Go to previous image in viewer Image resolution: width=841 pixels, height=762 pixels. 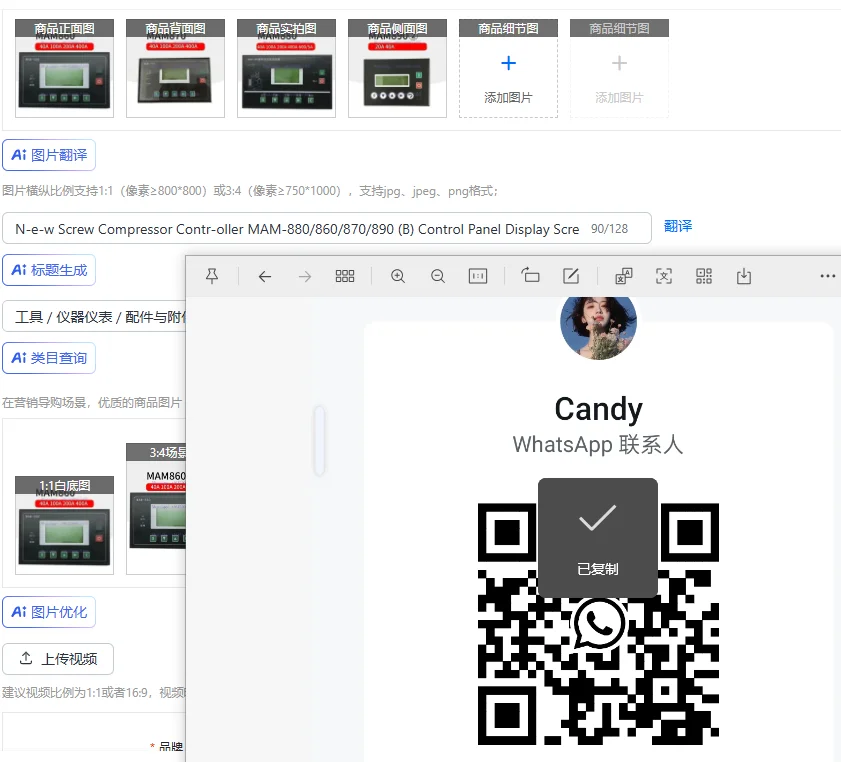pos(264,276)
